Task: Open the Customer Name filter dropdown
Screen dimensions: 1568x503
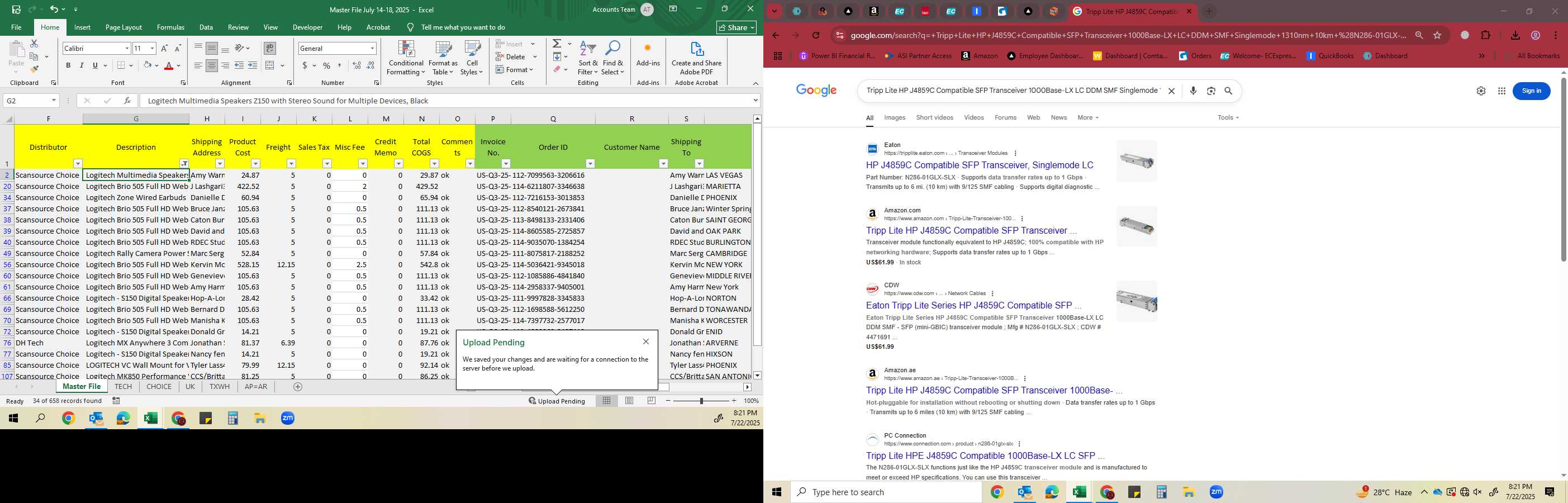Action: click(663, 163)
